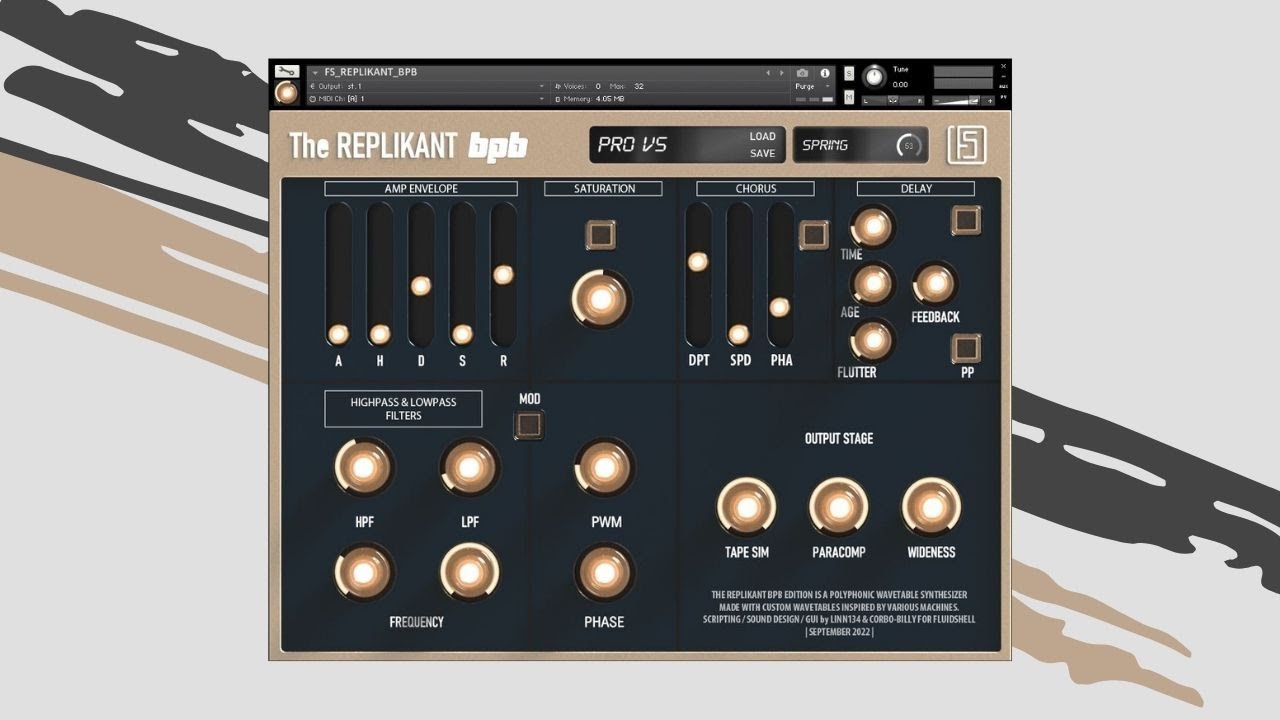The image size is (1280, 720).
Task: Click the SATURATION section label
Action: pyautogui.click(x=604, y=188)
